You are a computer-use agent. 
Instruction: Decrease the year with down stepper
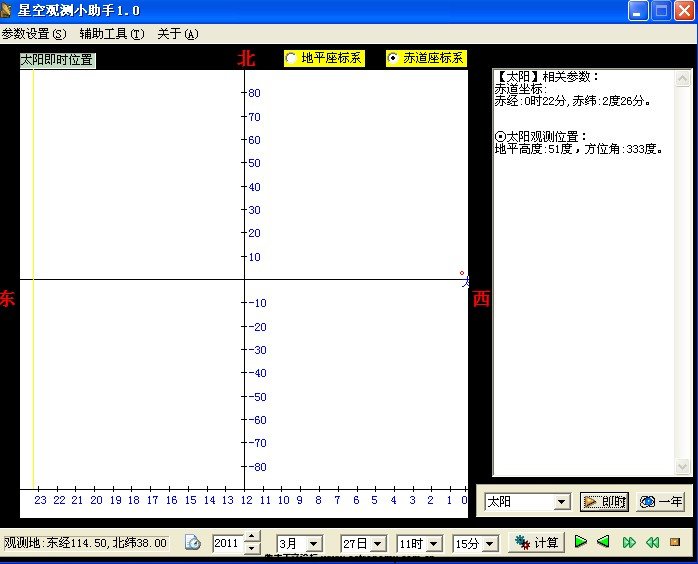coord(252,548)
